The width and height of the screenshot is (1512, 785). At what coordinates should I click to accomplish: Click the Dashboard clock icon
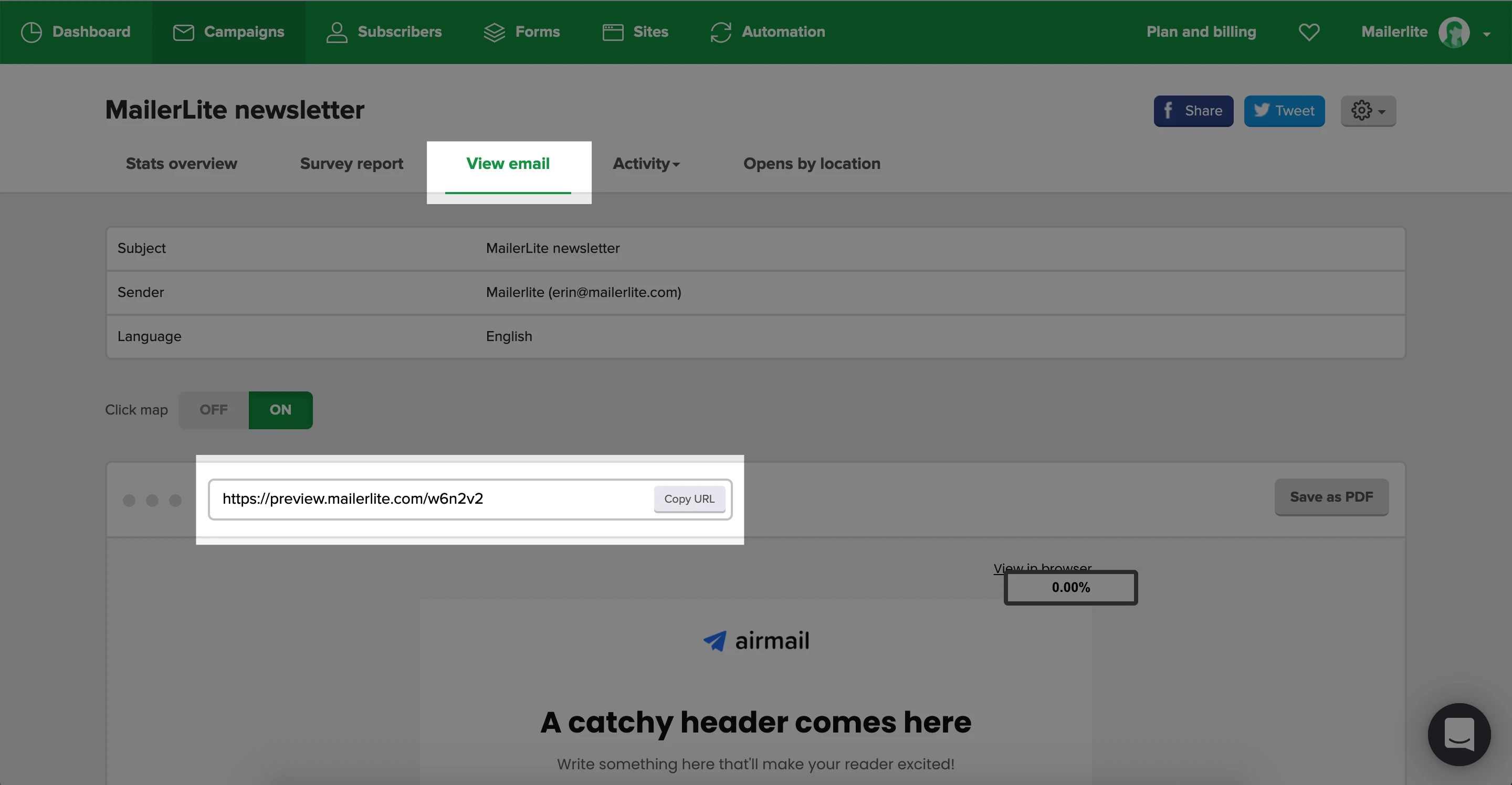[31, 32]
